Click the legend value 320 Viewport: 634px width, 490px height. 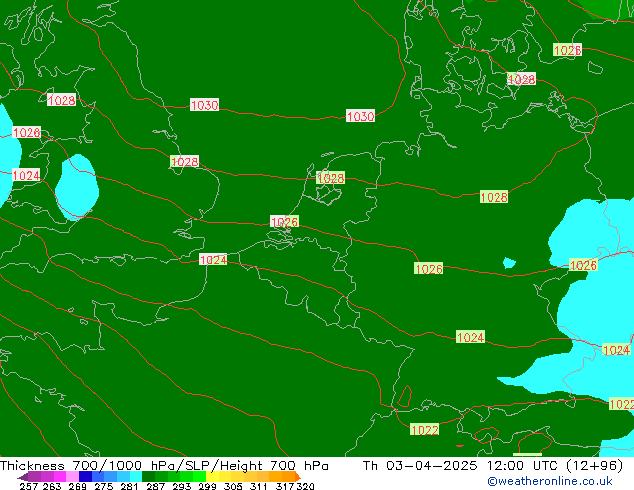coord(305,486)
